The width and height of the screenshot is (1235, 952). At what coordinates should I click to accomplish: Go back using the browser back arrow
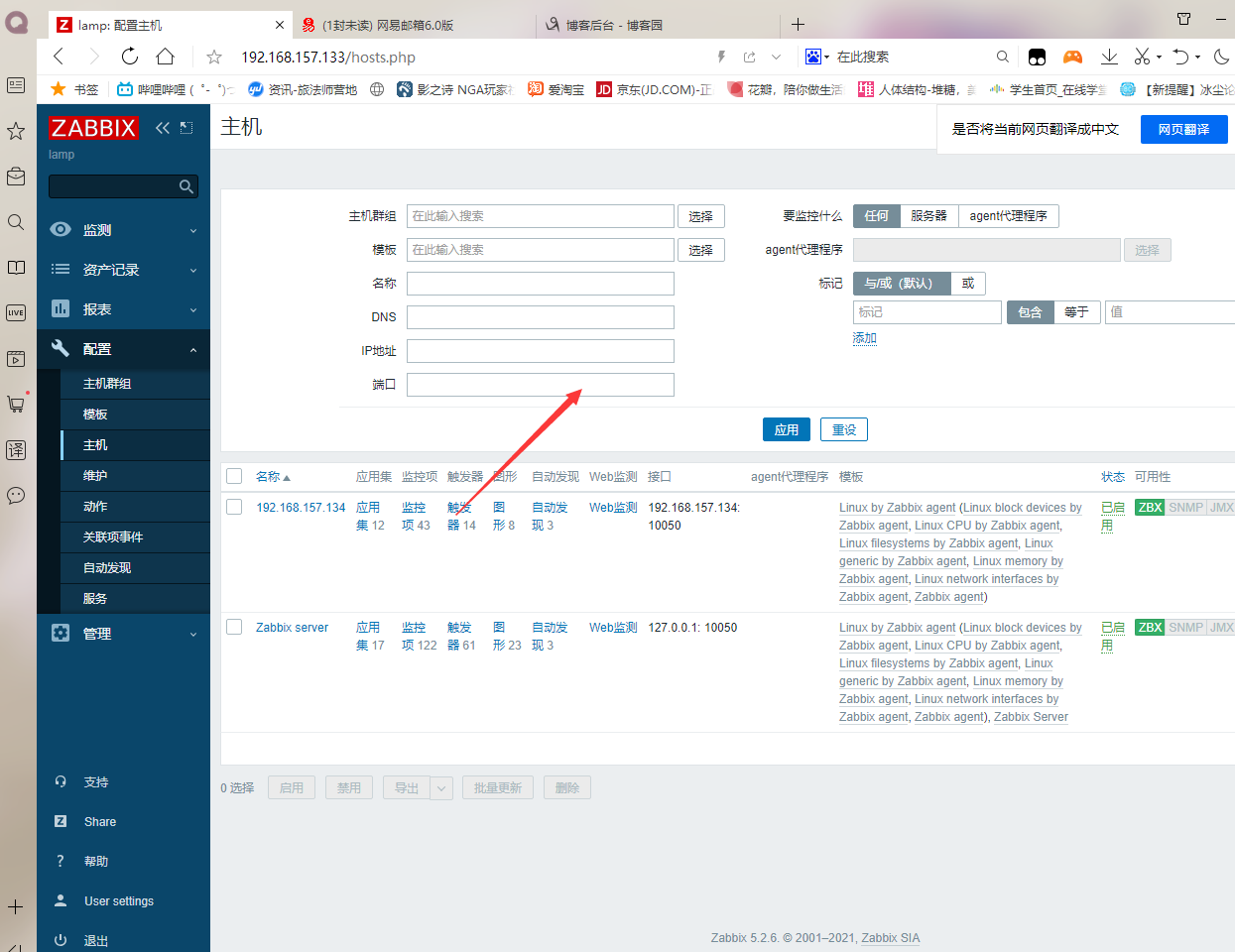tap(60, 57)
